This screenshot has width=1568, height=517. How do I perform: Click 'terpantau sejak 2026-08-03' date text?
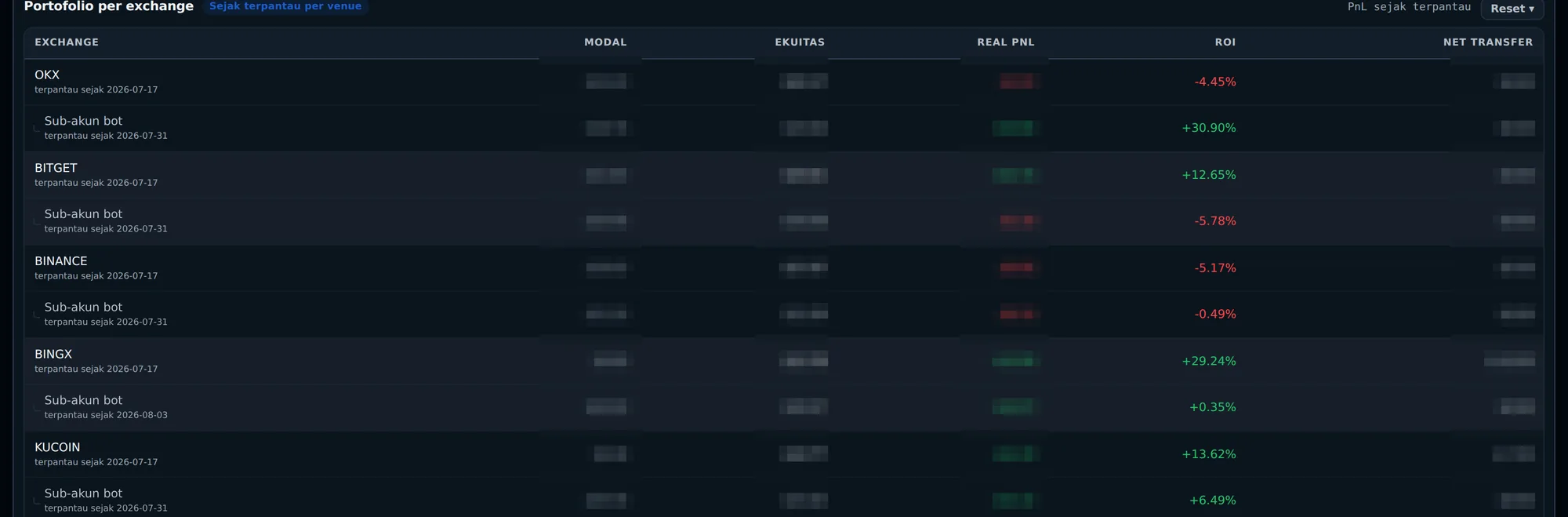tap(106, 415)
